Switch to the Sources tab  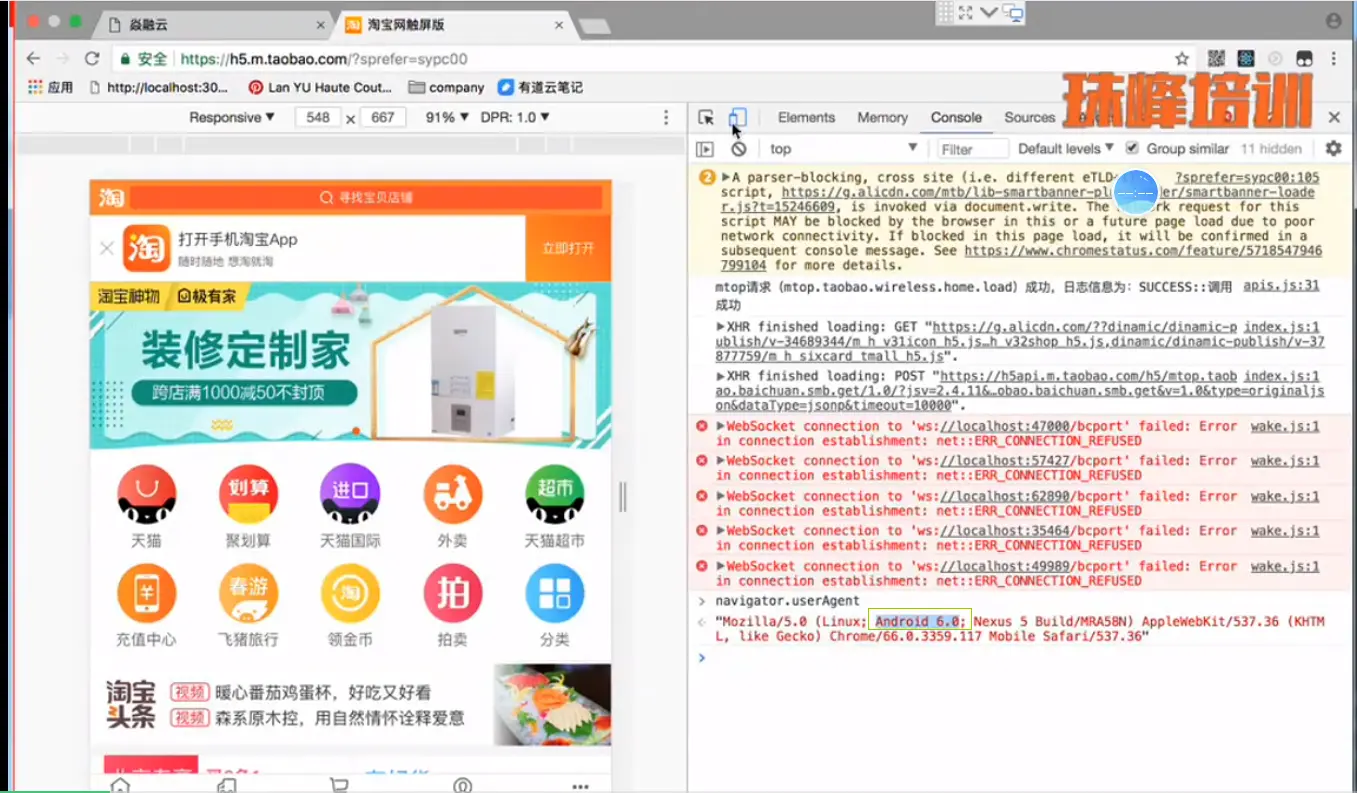coord(1030,118)
